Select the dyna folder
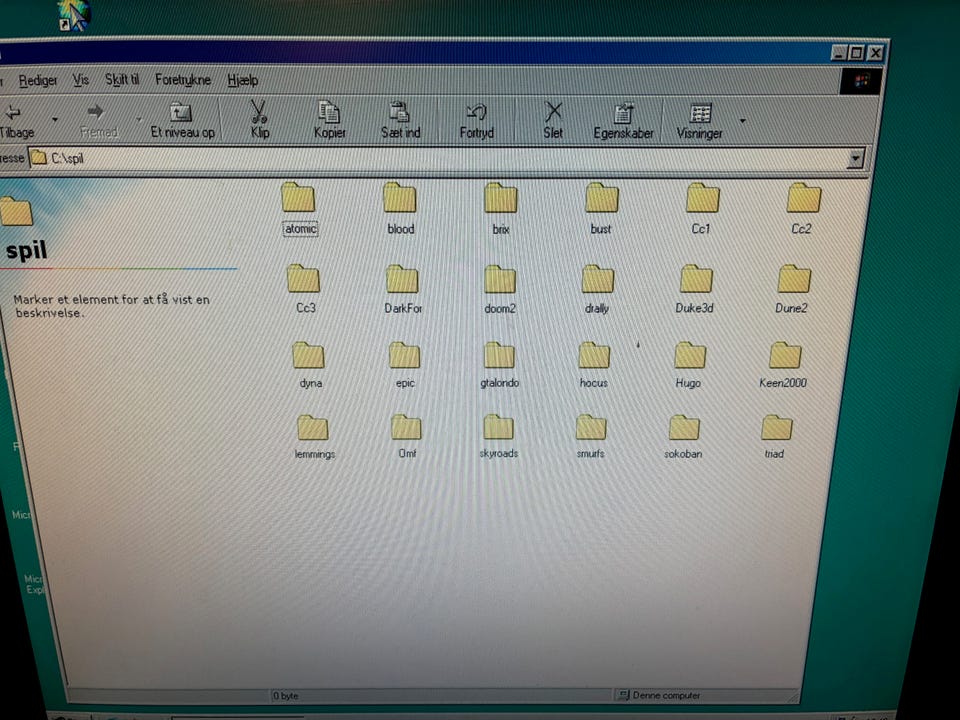Screen dimensions: 960x720 [x=309, y=366]
